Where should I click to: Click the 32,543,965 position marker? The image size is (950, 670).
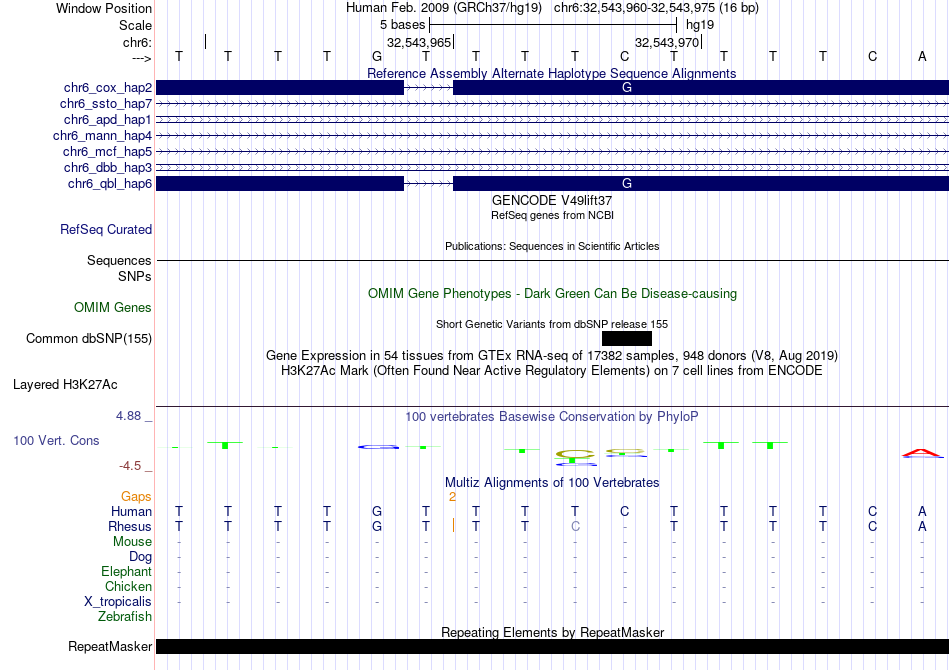(419, 42)
